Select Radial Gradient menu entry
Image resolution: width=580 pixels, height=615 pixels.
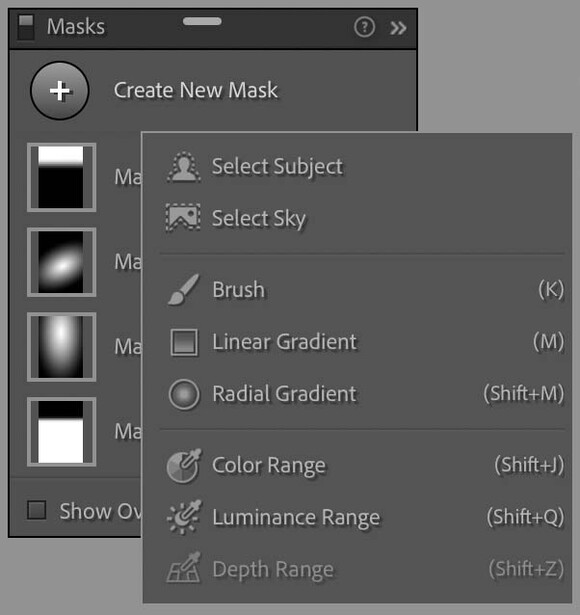tap(357, 394)
